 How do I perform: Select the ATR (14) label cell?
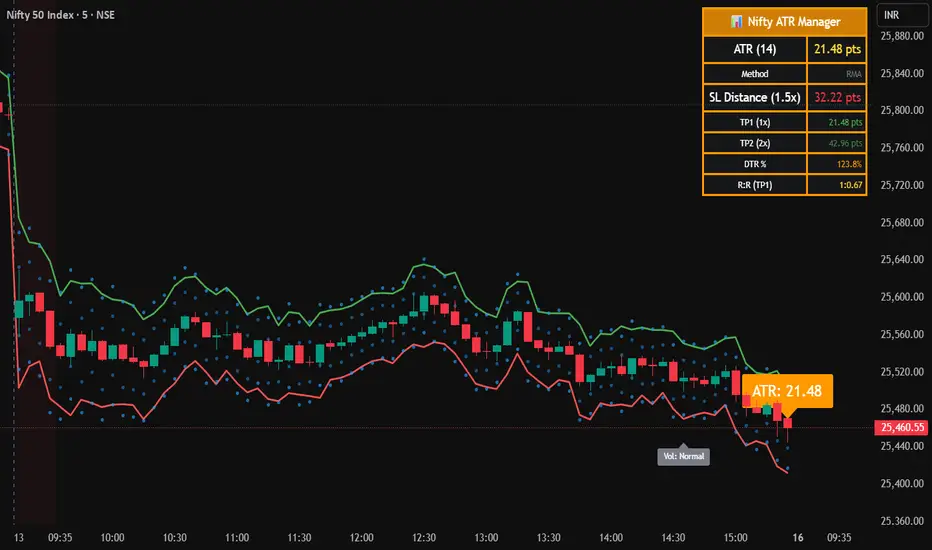click(754, 49)
